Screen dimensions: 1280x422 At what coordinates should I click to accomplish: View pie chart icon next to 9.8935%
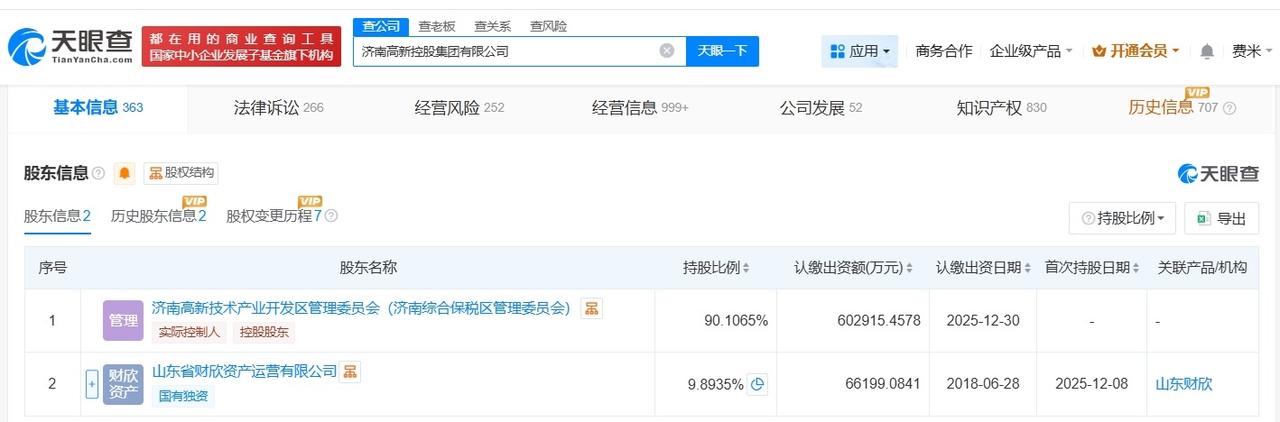click(757, 384)
